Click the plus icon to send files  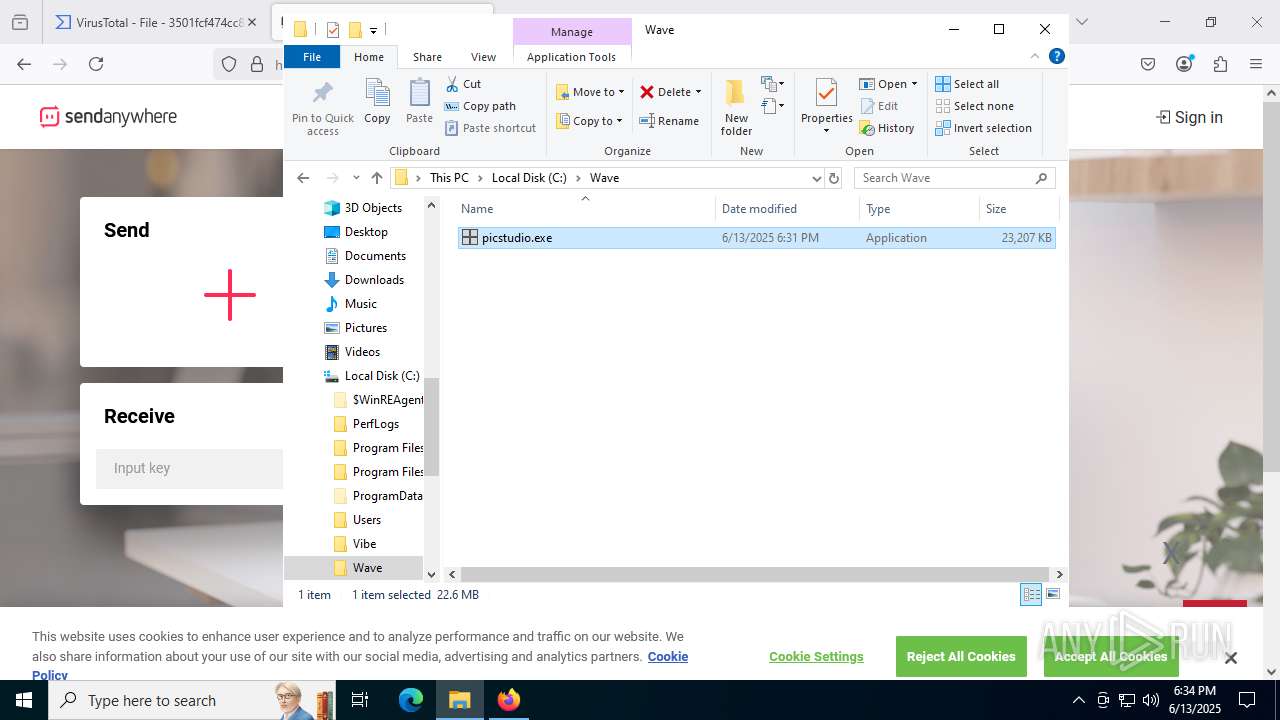(230, 295)
